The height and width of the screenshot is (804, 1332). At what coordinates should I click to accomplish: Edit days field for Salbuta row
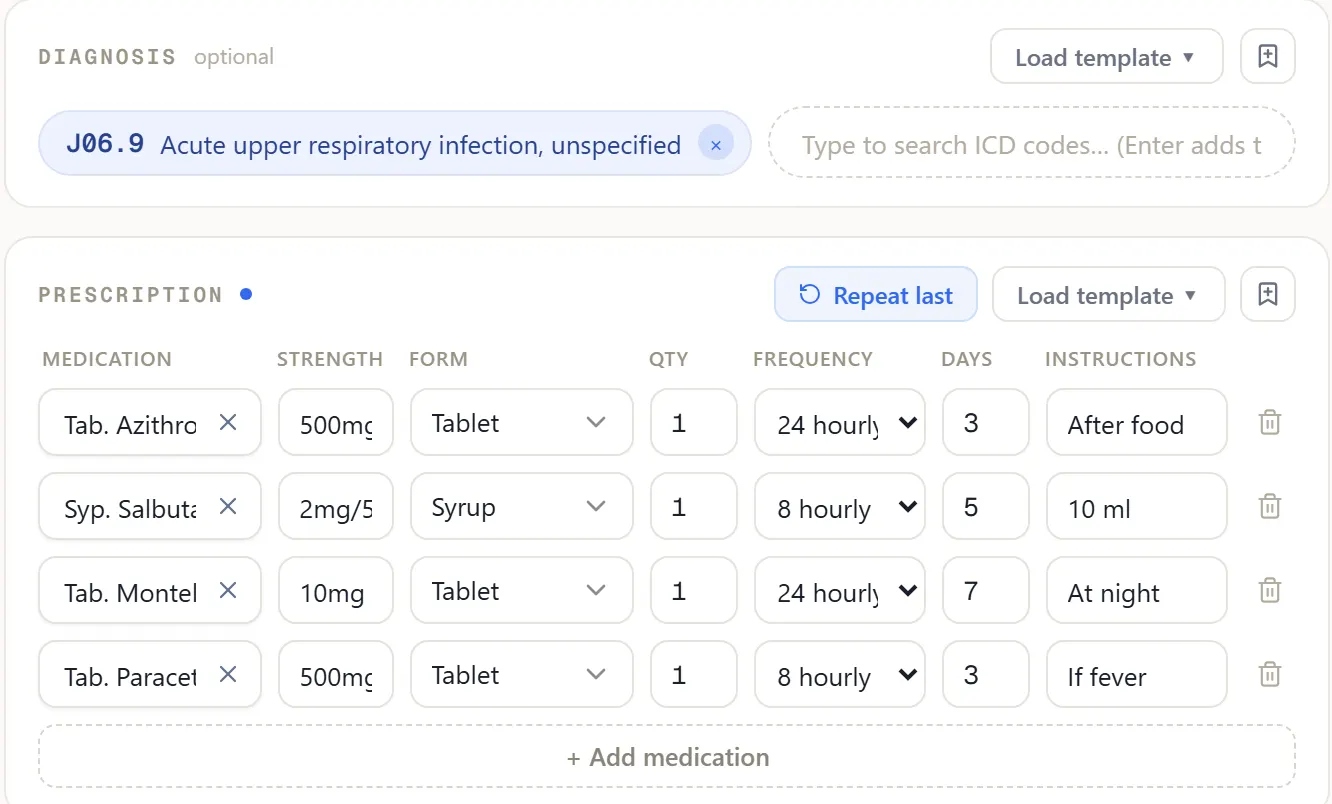[986, 507]
